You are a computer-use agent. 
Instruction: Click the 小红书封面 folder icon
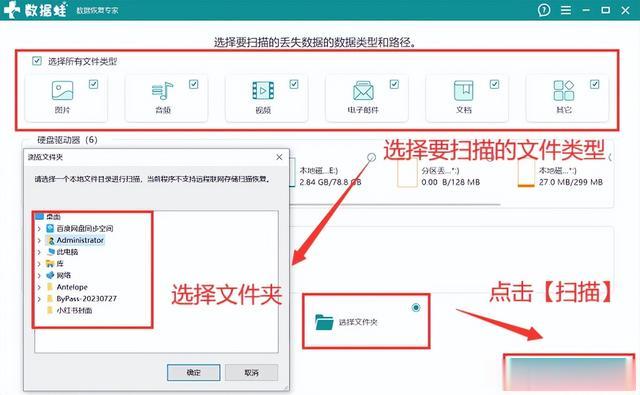[x=50, y=310]
